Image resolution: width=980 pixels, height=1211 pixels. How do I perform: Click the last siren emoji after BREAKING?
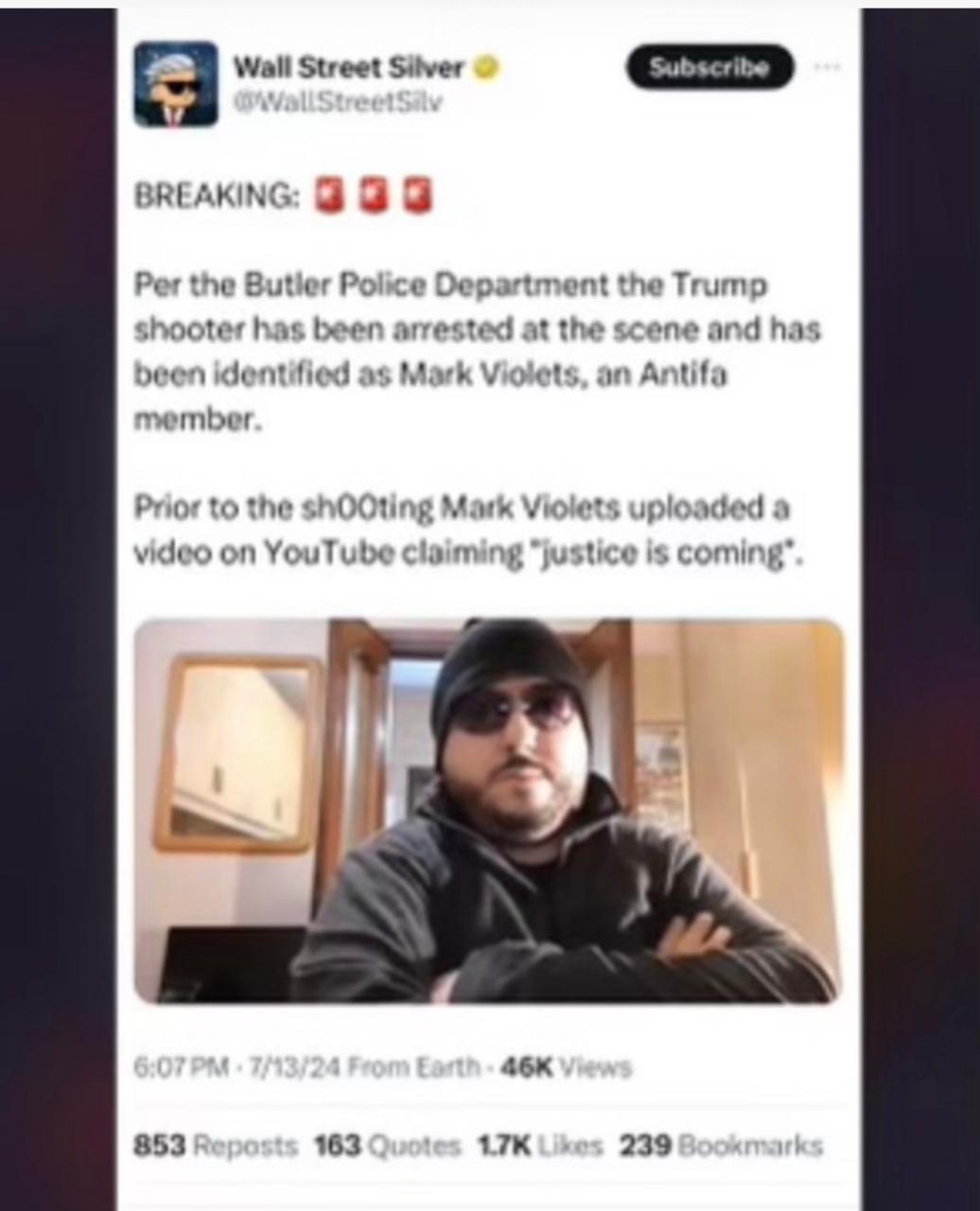pyautogui.click(x=418, y=195)
